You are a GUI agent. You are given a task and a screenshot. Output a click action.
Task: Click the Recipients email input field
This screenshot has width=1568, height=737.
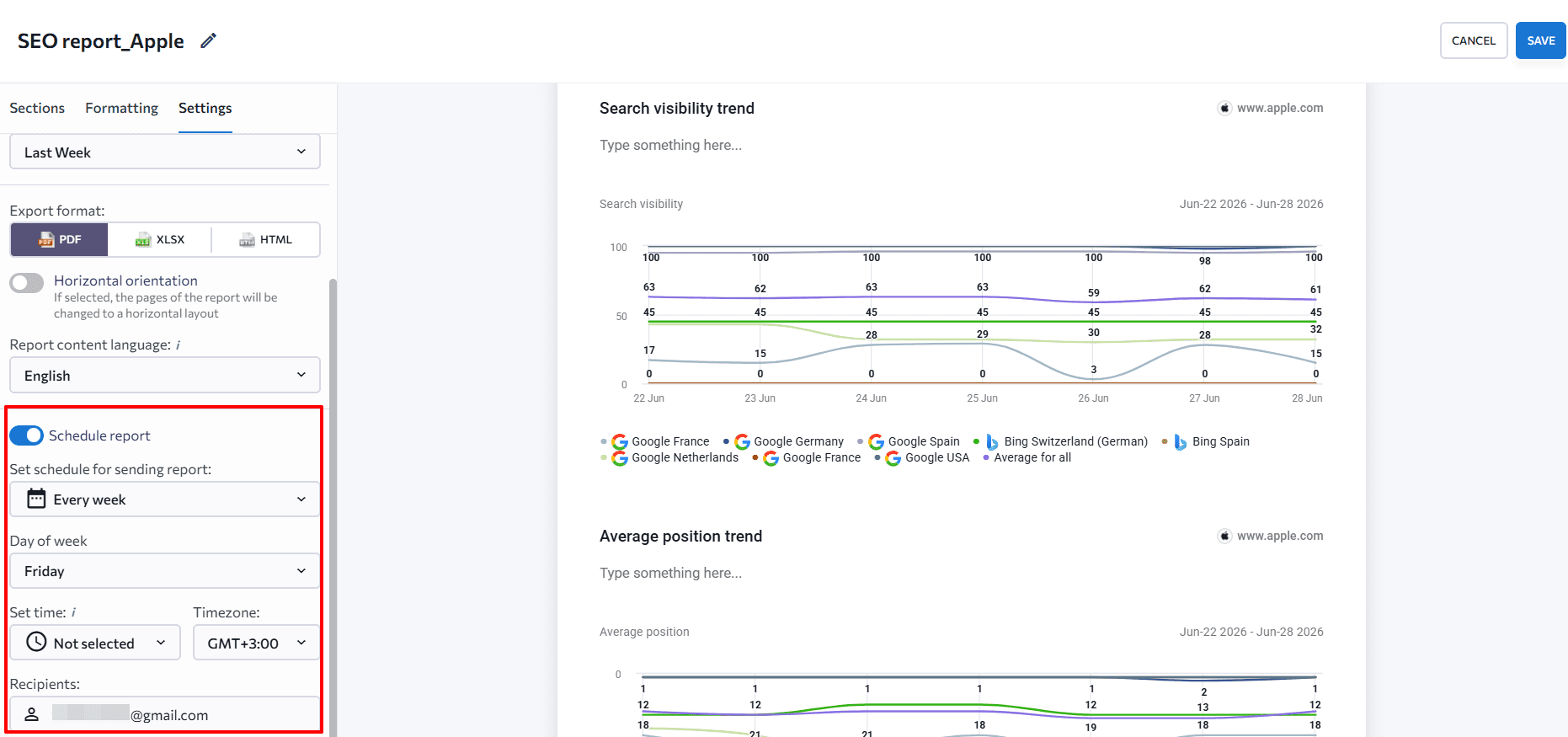[165, 714]
